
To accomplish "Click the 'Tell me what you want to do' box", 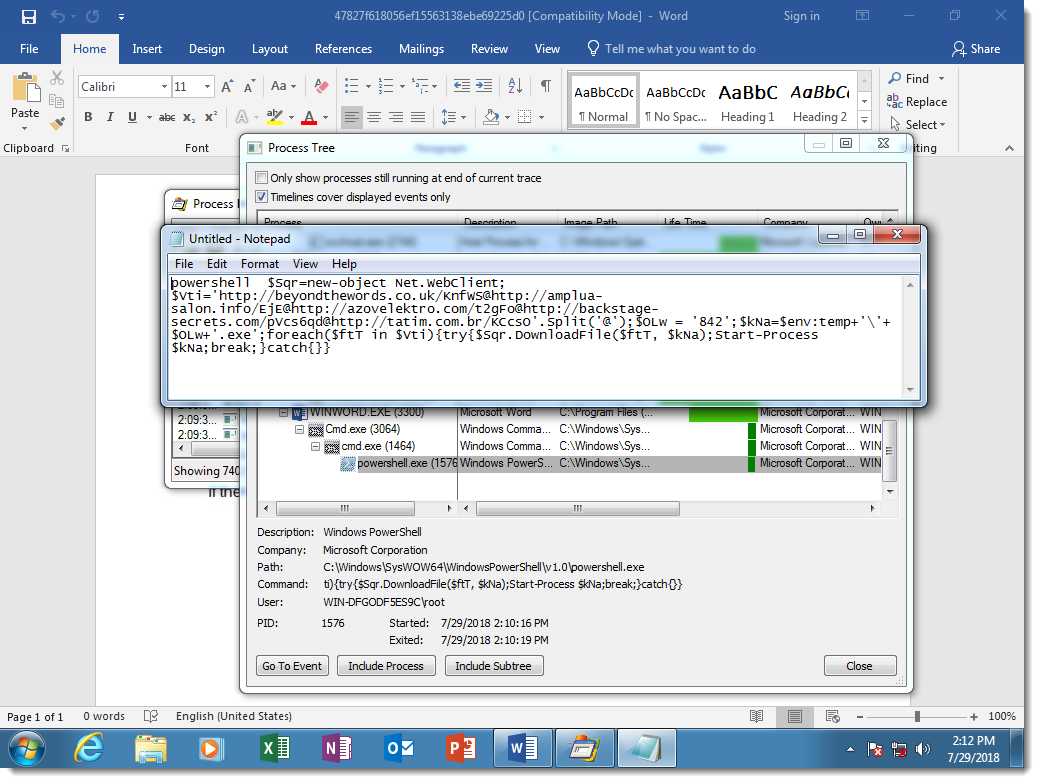I will [x=672, y=49].
